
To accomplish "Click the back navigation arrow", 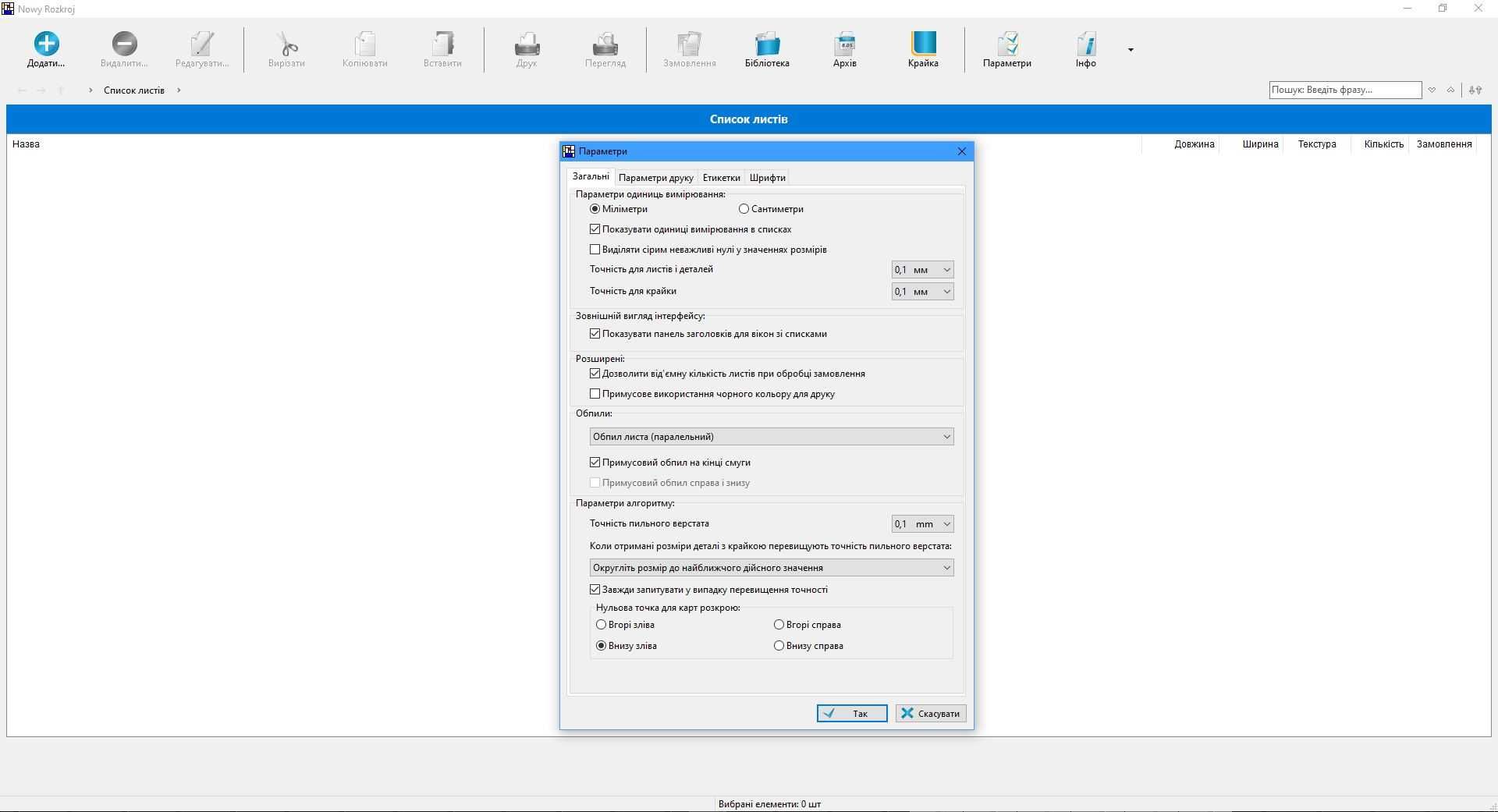I will coord(22,90).
